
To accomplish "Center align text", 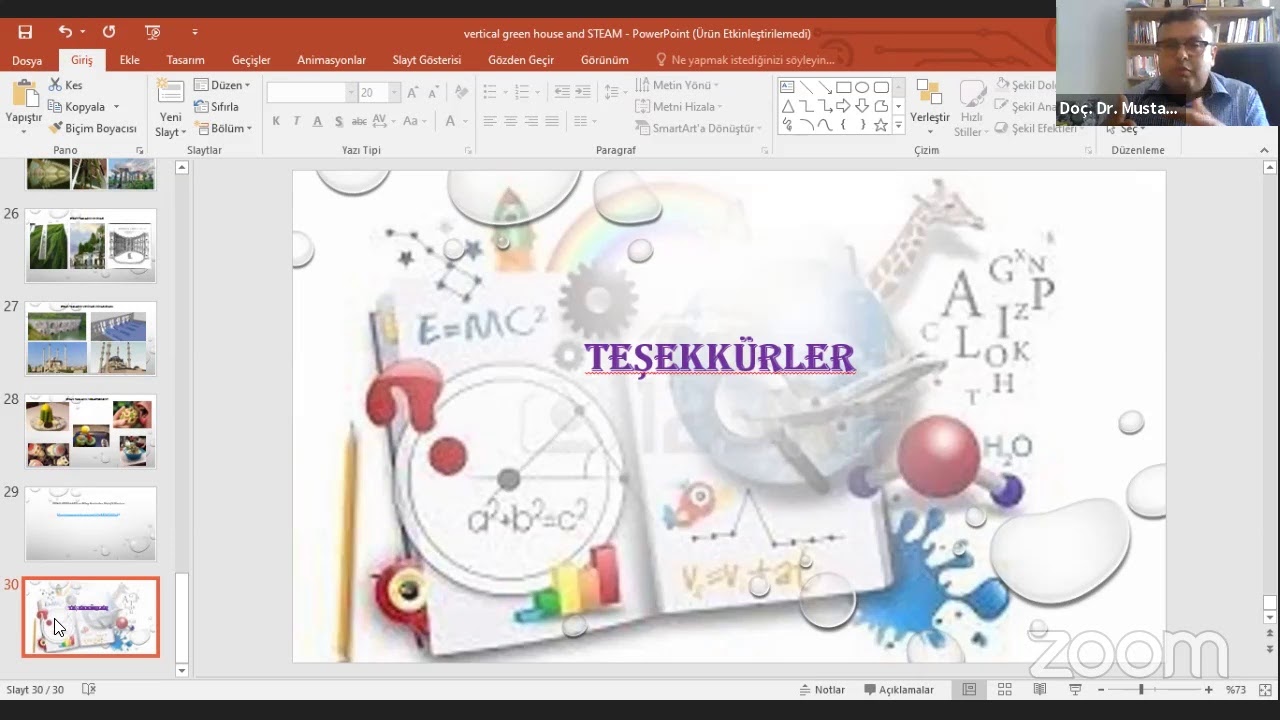I will (510, 121).
